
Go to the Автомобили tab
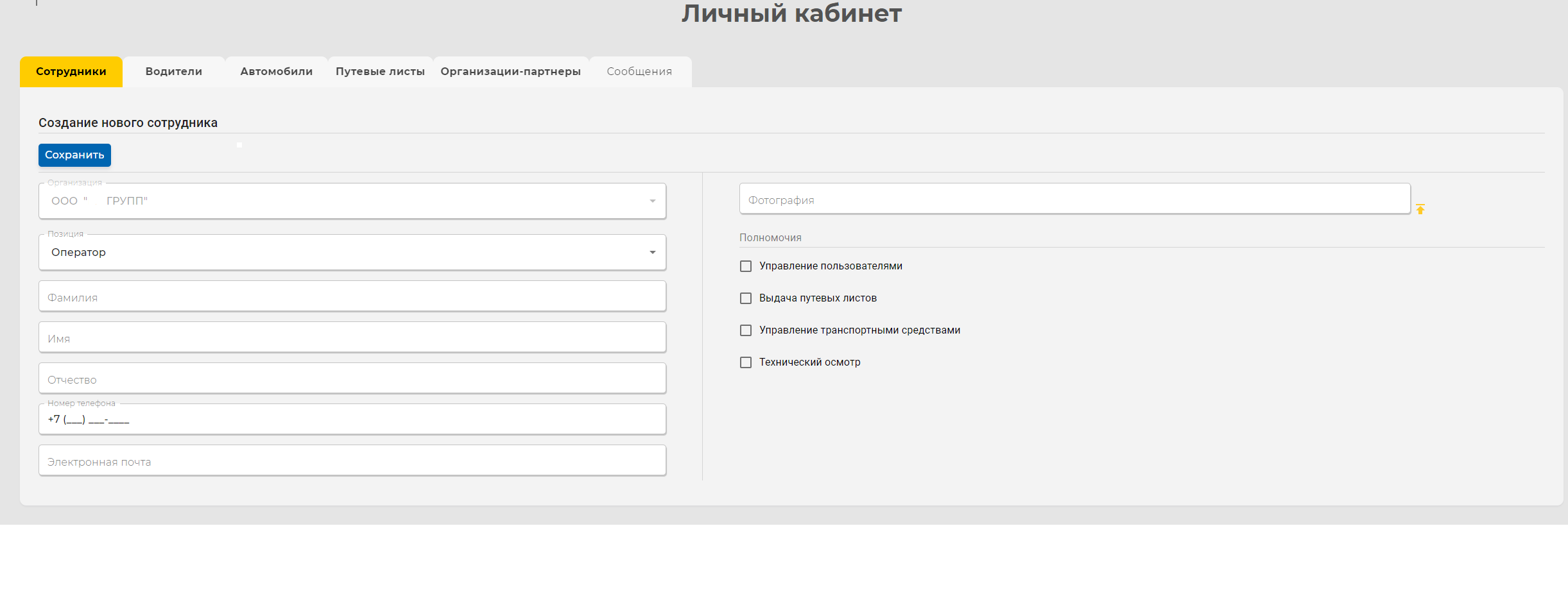277,71
